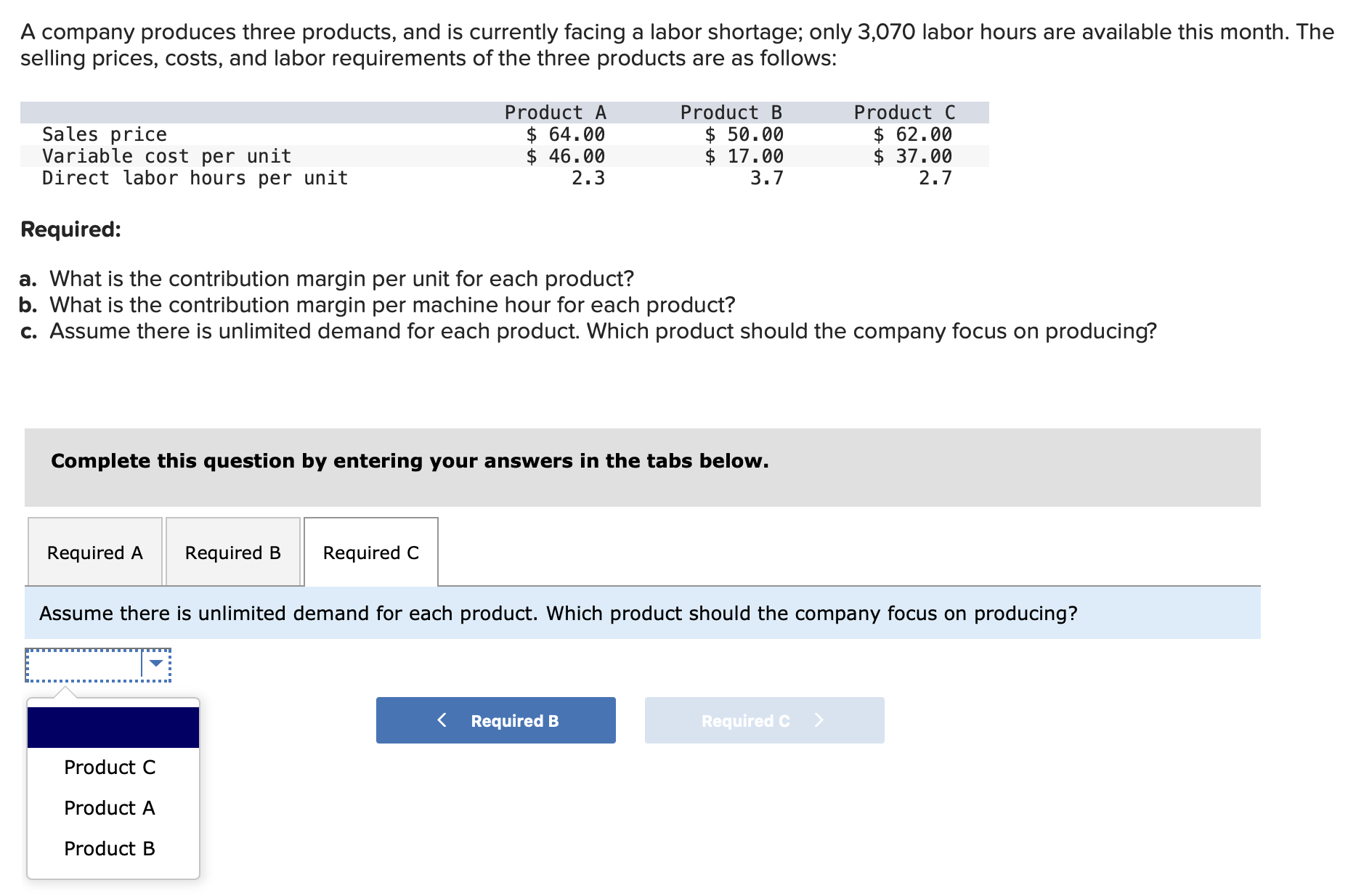Select Product C from the dropdown list

tap(109, 767)
